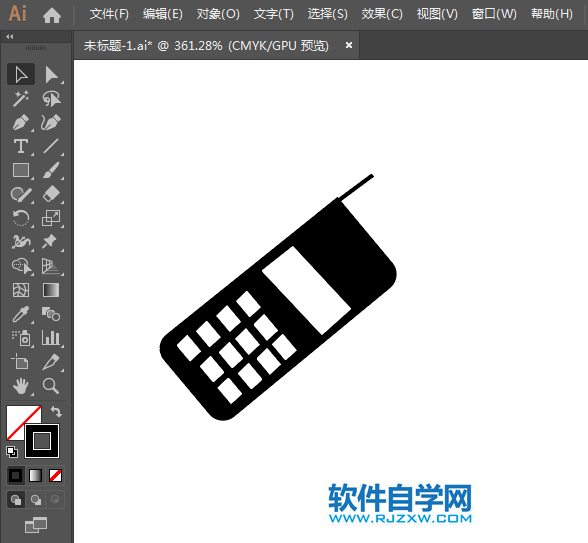Viewport: 588px width, 543px height.
Task: Switch to 未标题-1.ai document tab
Action: [x=206, y=46]
